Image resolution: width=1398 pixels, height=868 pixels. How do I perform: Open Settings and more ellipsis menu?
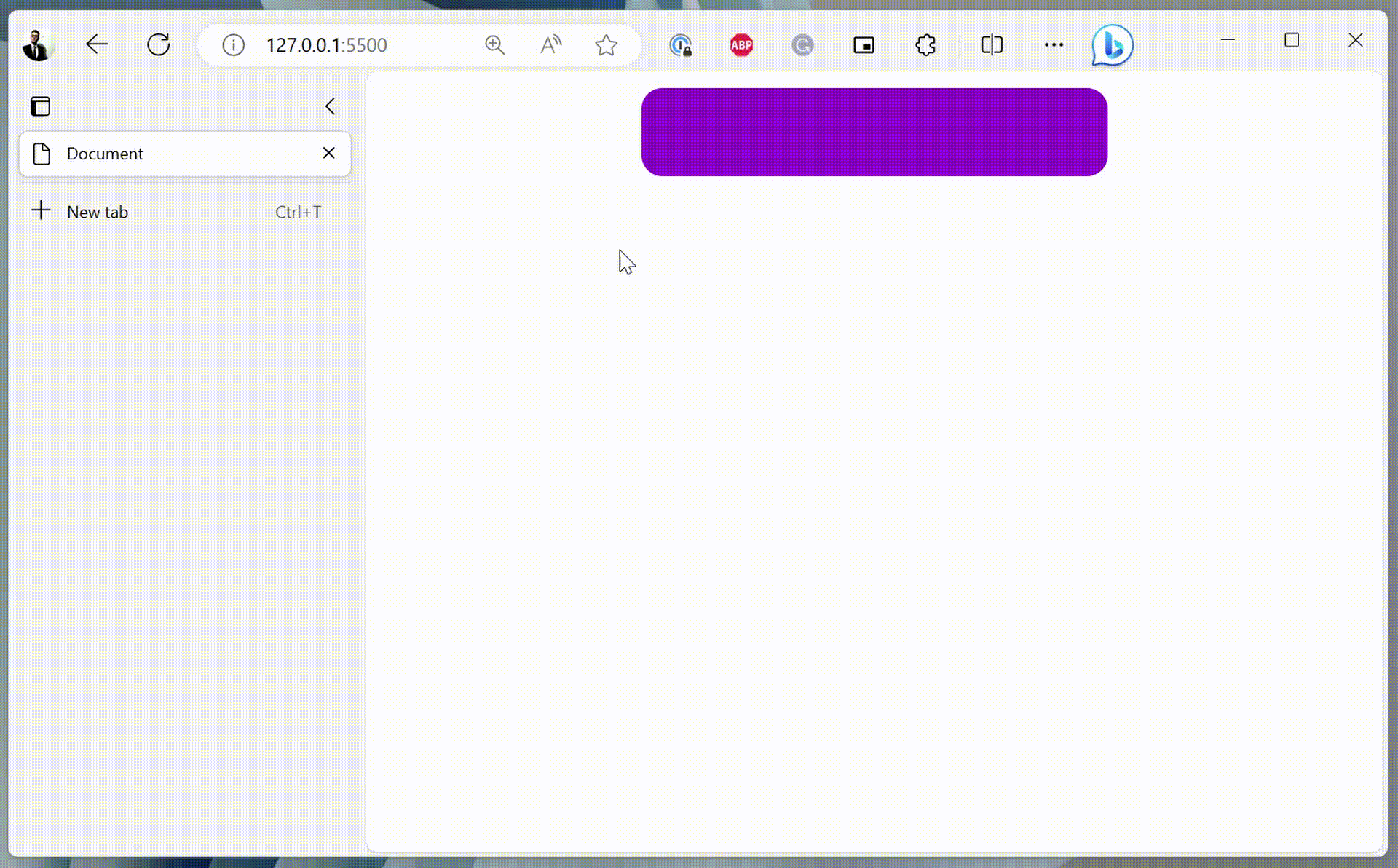tap(1054, 45)
